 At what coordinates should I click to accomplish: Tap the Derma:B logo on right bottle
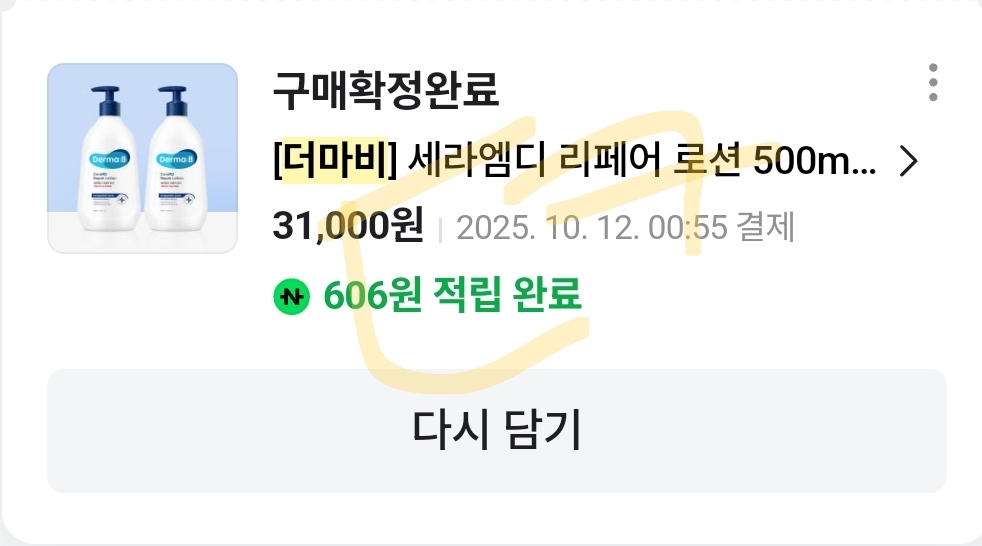coord(177,159)
